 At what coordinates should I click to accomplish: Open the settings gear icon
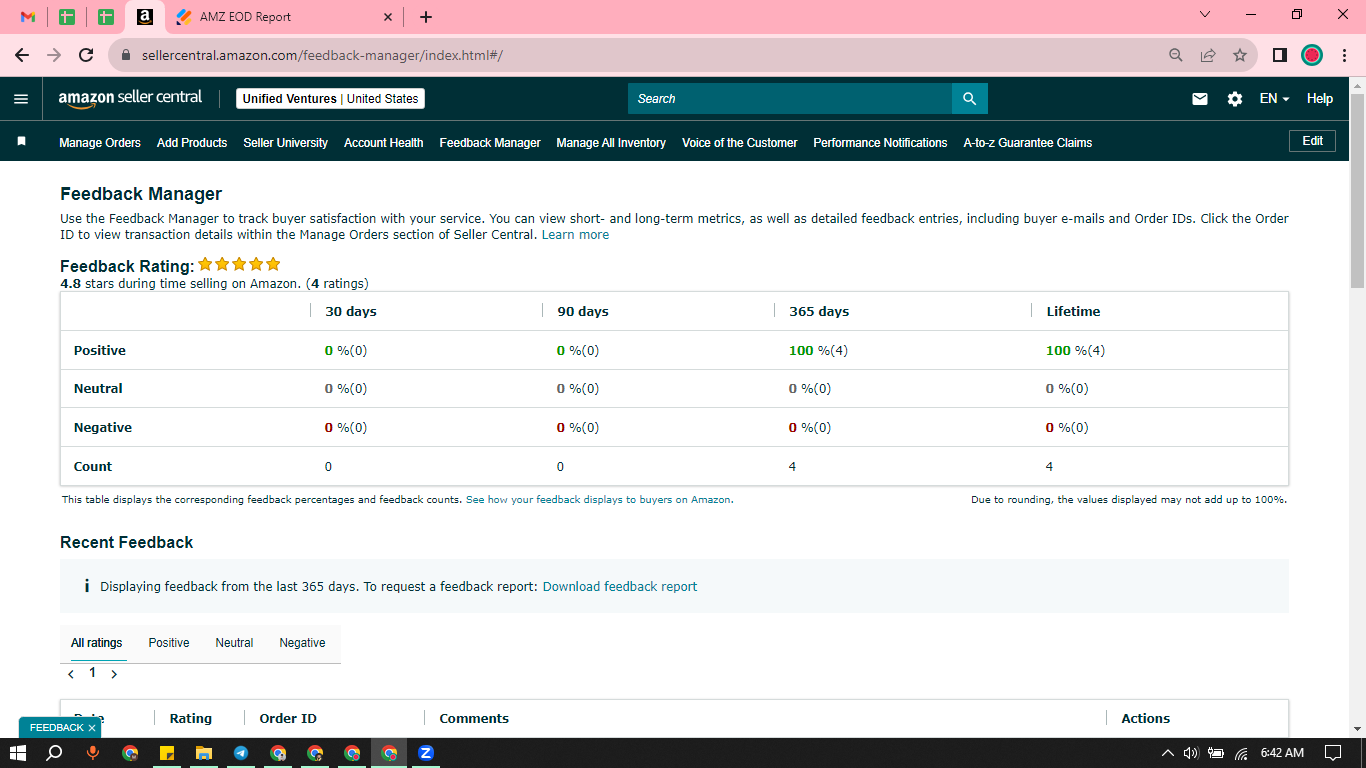[x=1235, y=99]
